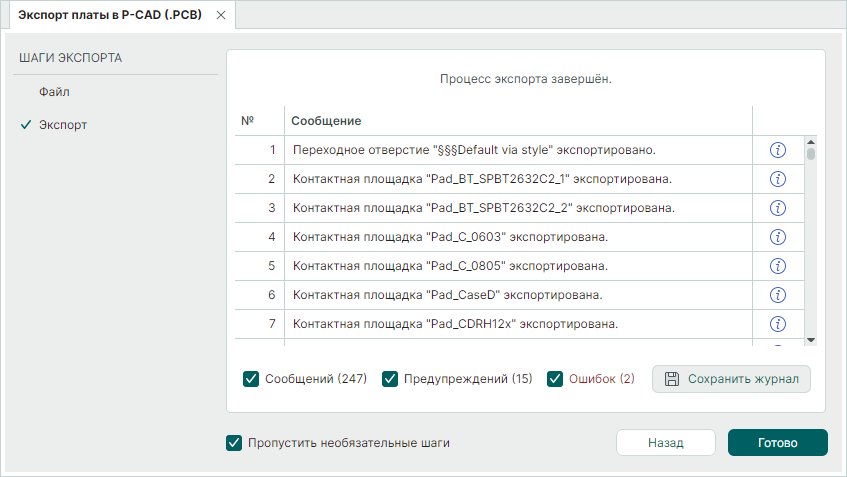847x477 pixels.
Task: Toggle Пропустить необязательные шаги checkbox
Action: click(234, 442)
